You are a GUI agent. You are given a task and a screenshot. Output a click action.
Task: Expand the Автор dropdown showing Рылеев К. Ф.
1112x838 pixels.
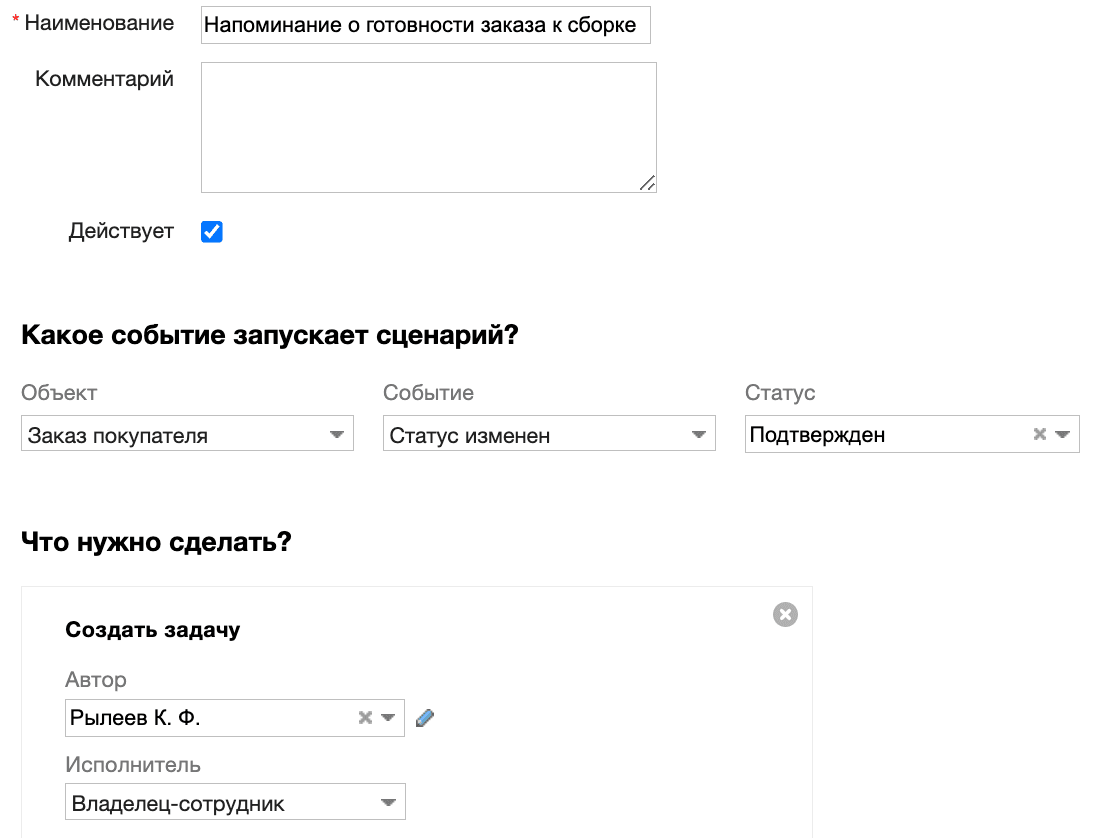point(388,717)
